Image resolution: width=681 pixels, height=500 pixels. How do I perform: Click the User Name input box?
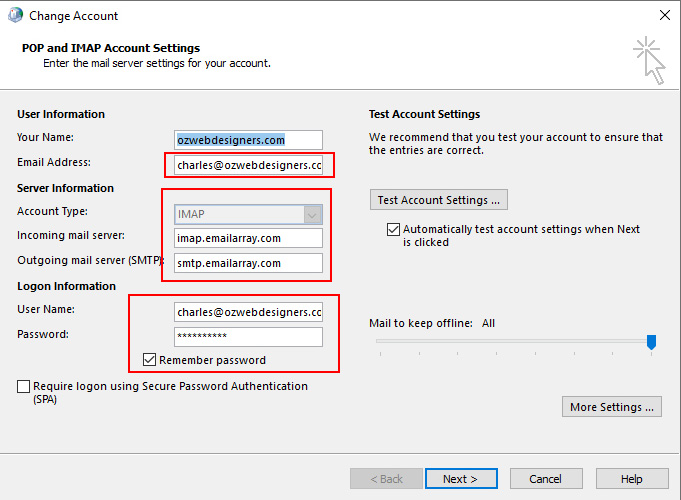[248, 312]
